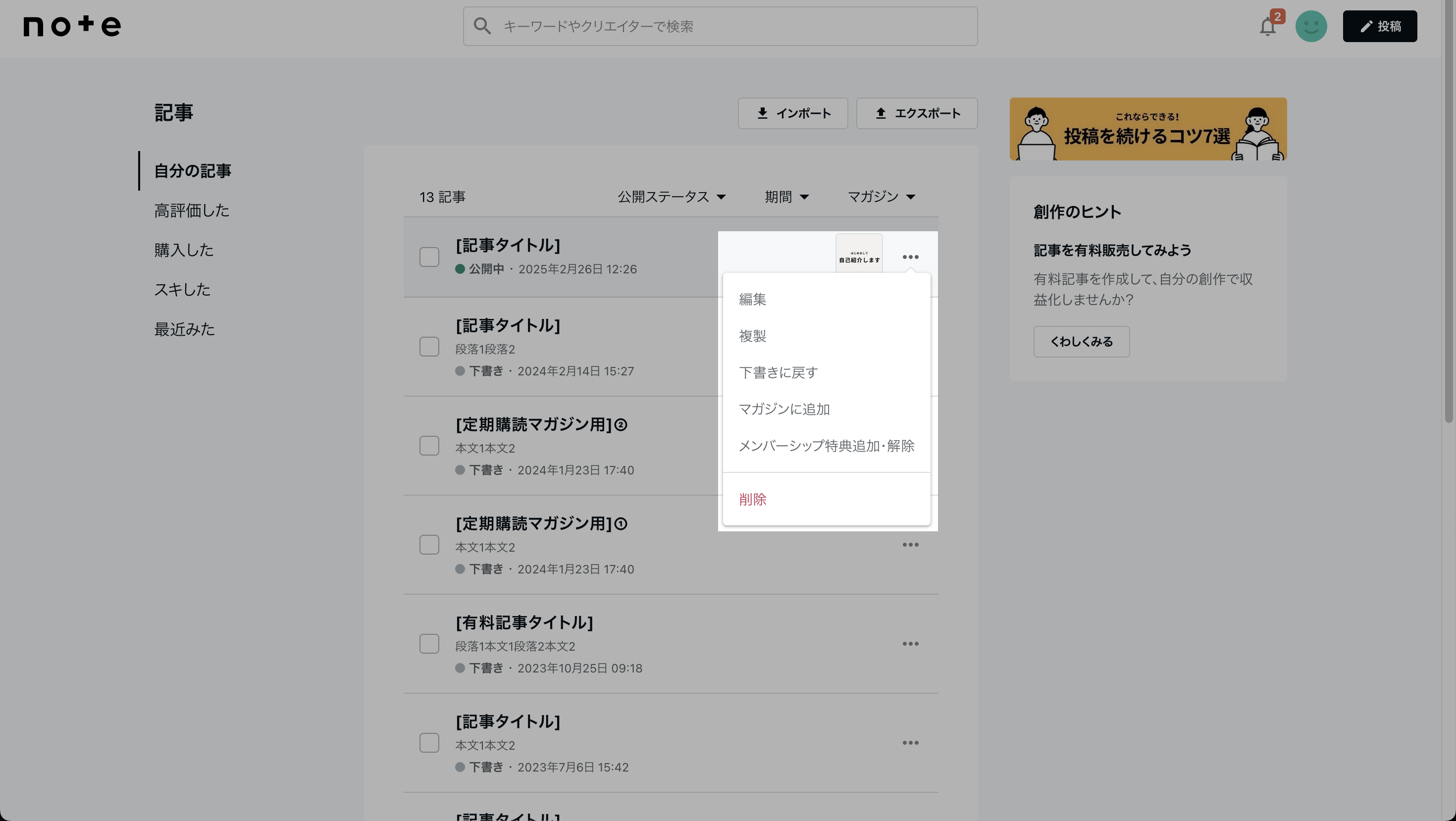
Task: Open the 2024年2月14日 [記事タイトル] article
Action: [x=508, y=325]
